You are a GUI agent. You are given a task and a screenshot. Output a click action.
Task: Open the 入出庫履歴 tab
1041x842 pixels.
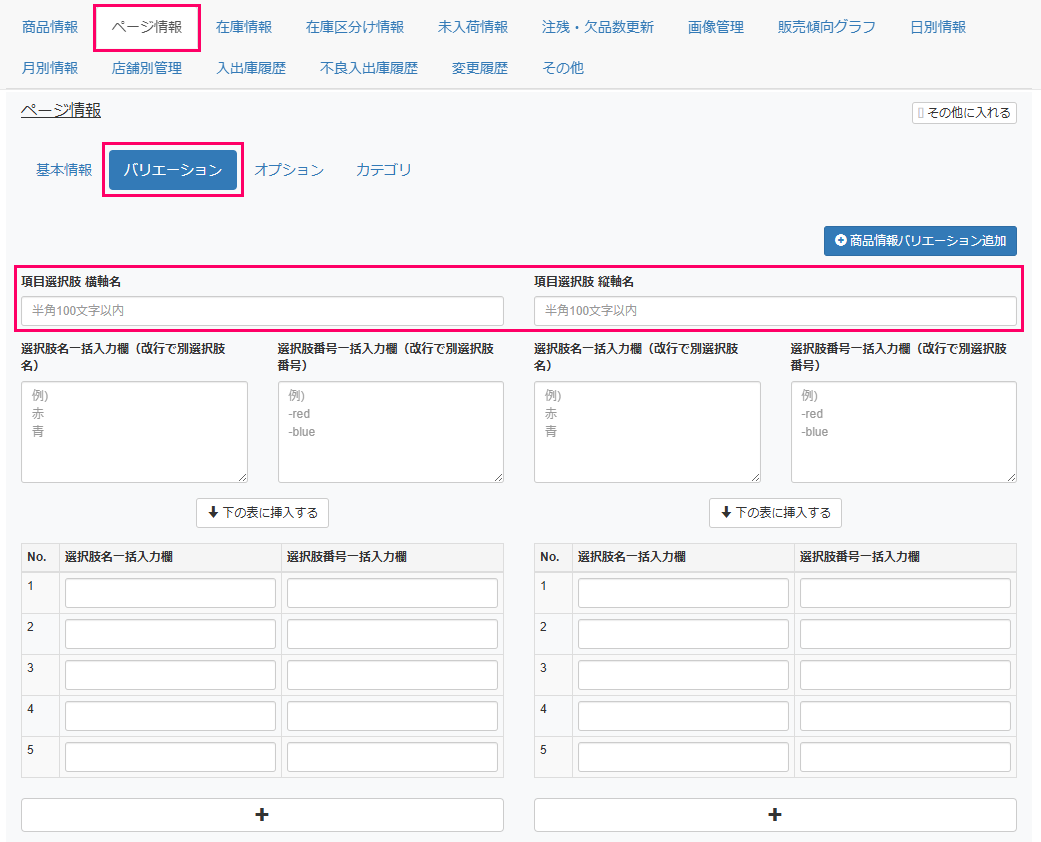(x=251, y=68)
